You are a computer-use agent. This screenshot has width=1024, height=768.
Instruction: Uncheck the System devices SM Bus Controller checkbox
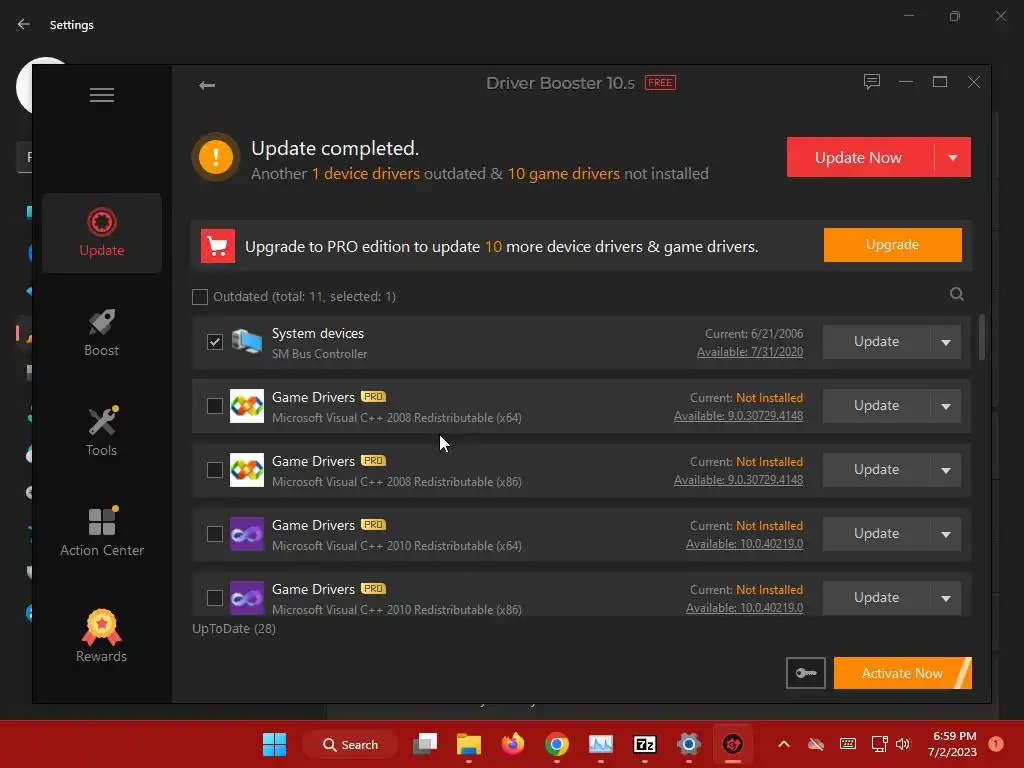click(215, 342)
